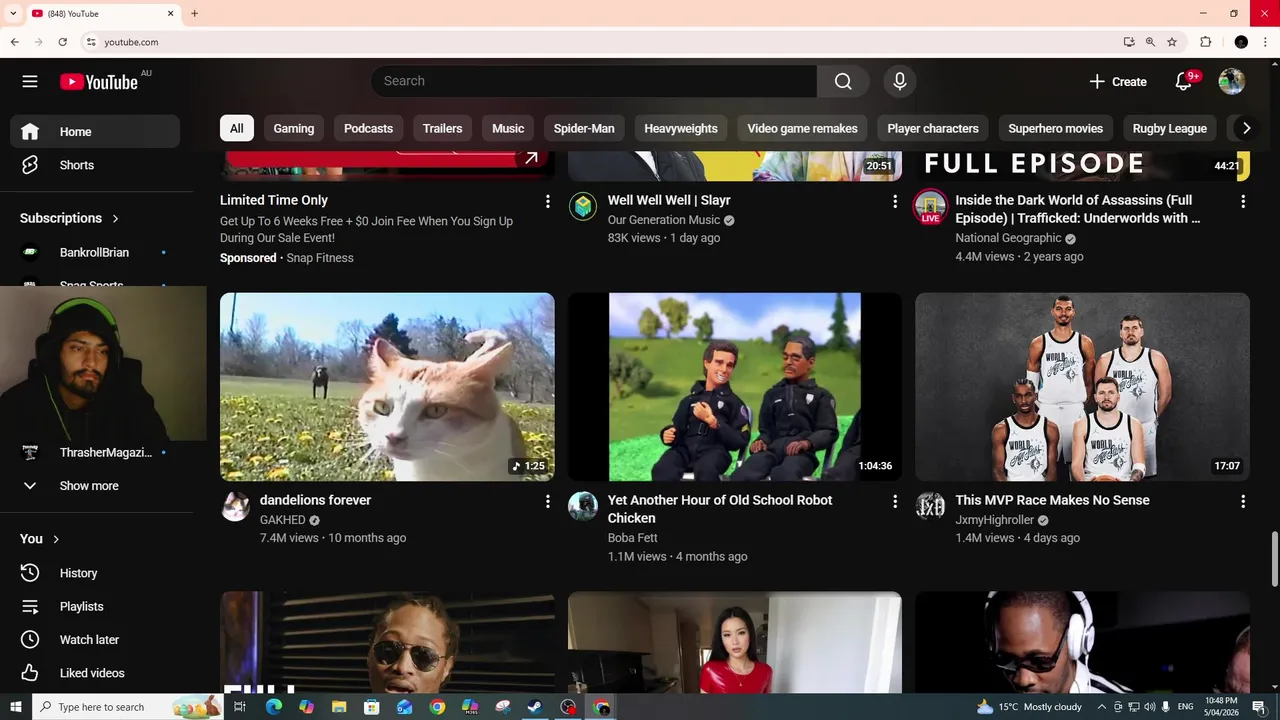Open more options for This MVP Race video
The image size is (1280, 720).
[x=1243, y=501]
